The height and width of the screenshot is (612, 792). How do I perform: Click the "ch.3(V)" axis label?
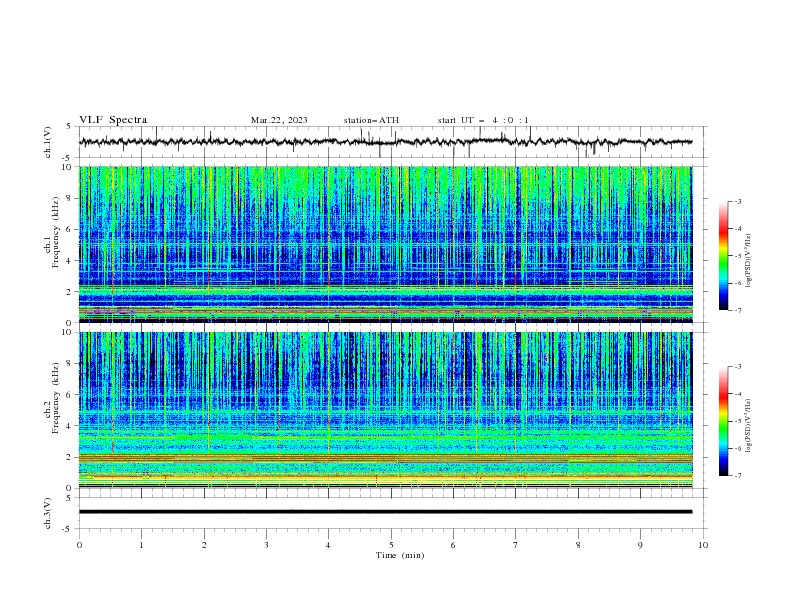[48, 513]
